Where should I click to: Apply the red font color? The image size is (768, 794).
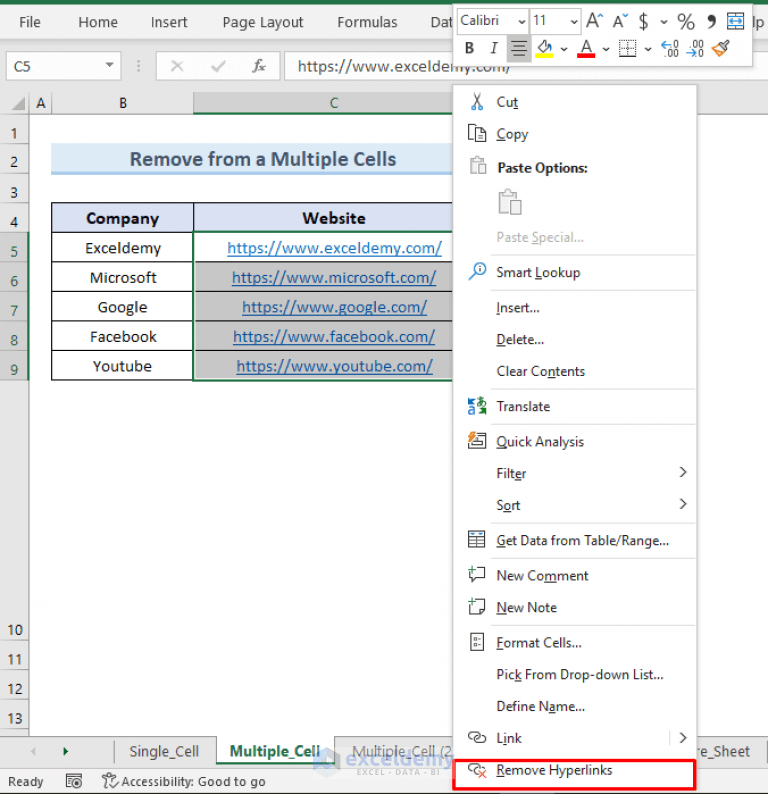tap(586, 49)
